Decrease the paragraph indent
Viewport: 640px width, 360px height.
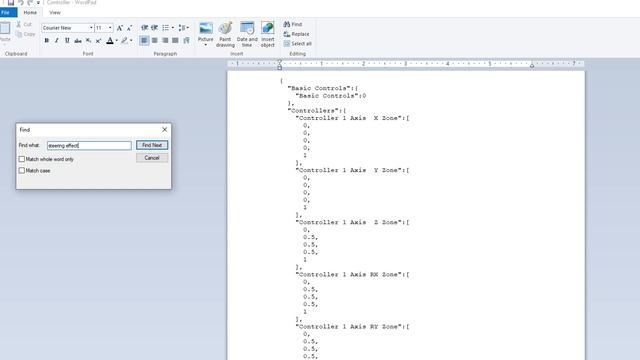pyautogui.click(x=144, y=28)
